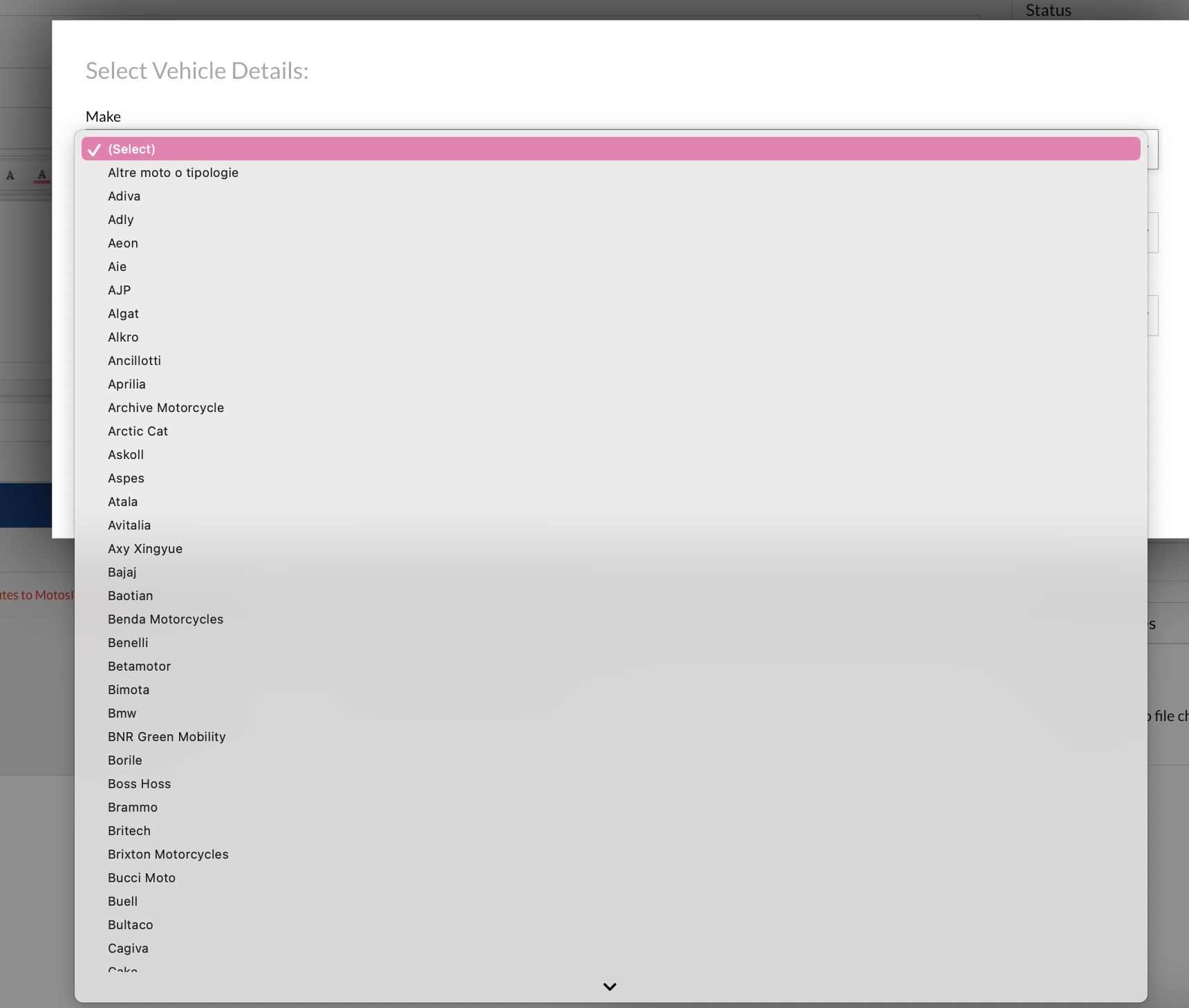Click the underlined A text styling icon

(x=41, y=175)
